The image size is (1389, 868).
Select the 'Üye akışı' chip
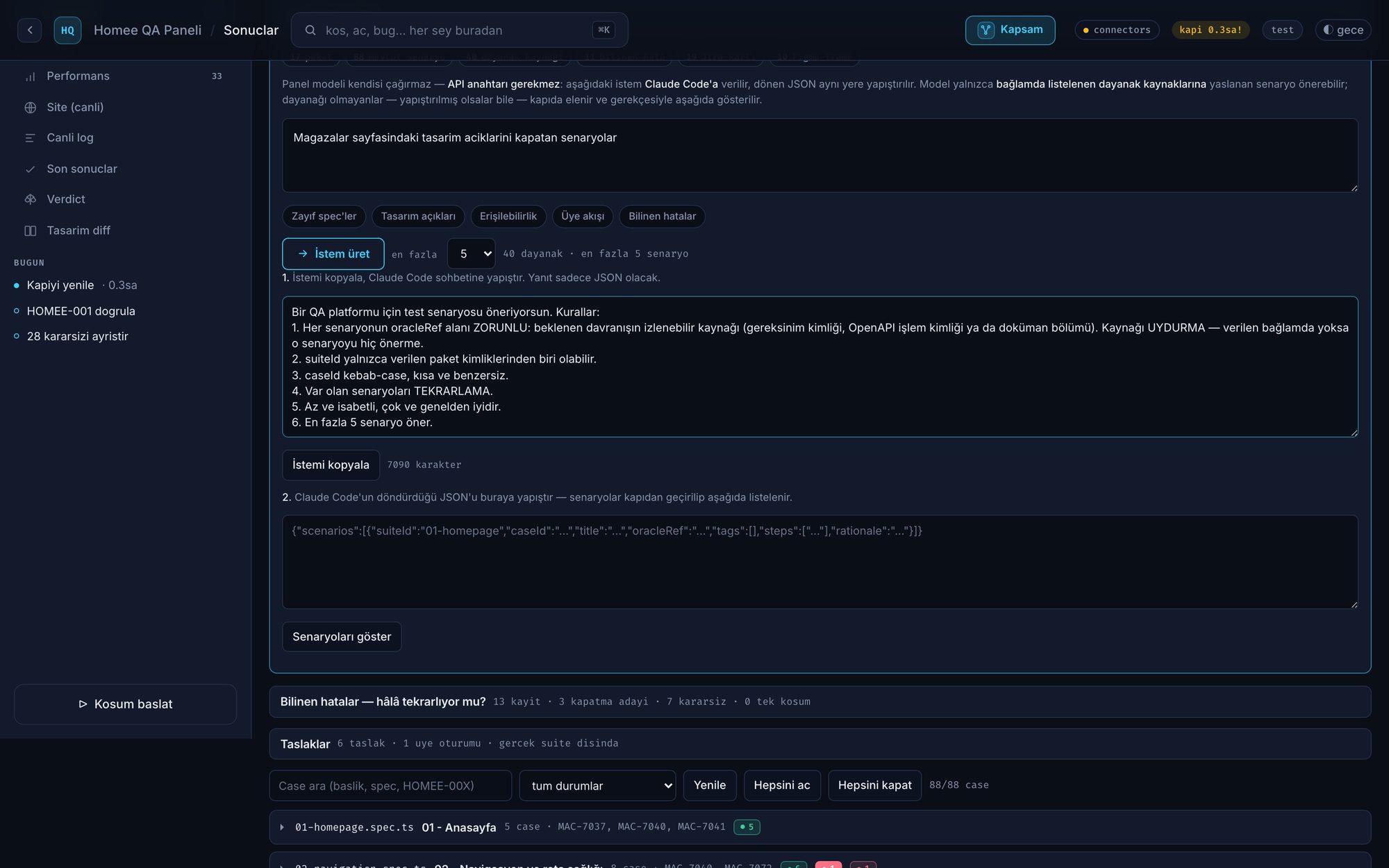[583, 216]
